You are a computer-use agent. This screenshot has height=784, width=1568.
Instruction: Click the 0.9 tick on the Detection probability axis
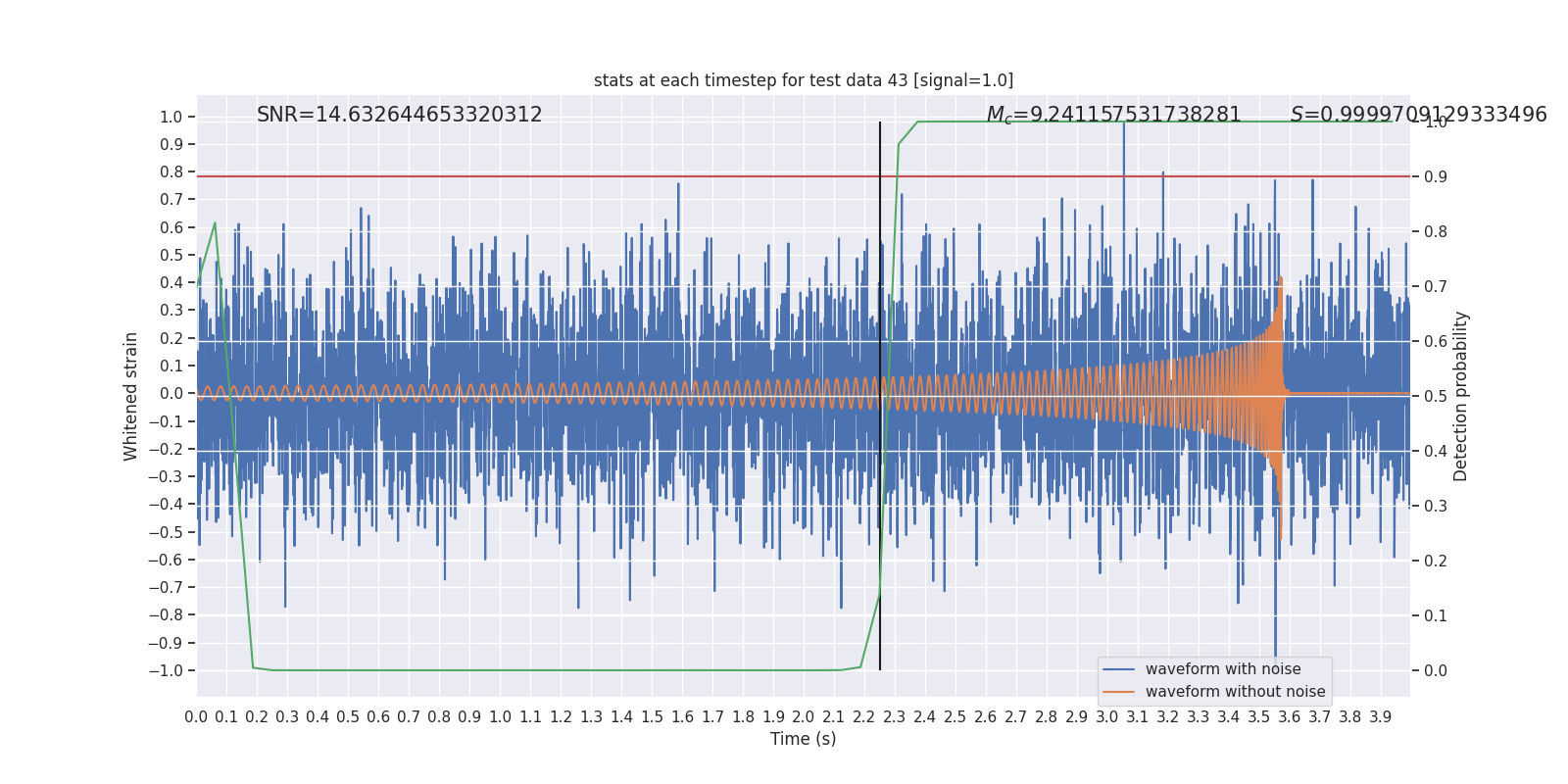coord(1436,177)
